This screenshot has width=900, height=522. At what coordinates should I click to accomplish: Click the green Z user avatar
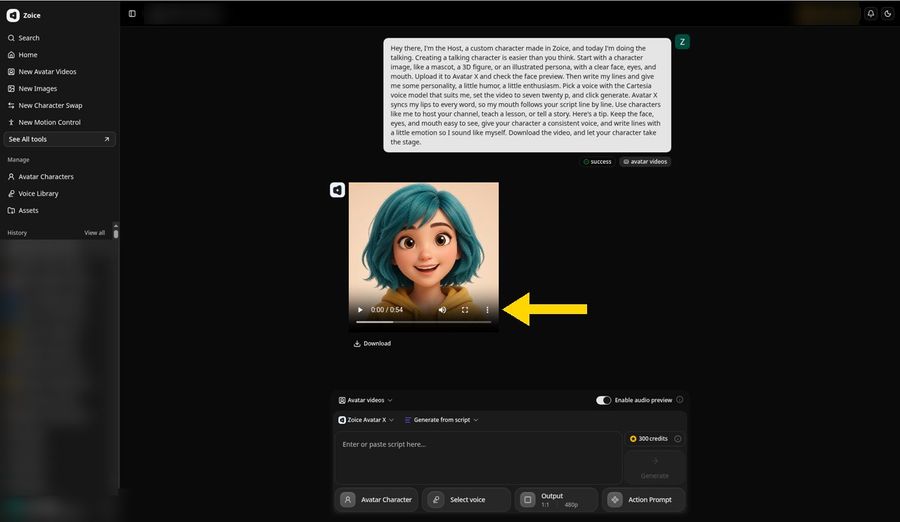coord(682,41)
